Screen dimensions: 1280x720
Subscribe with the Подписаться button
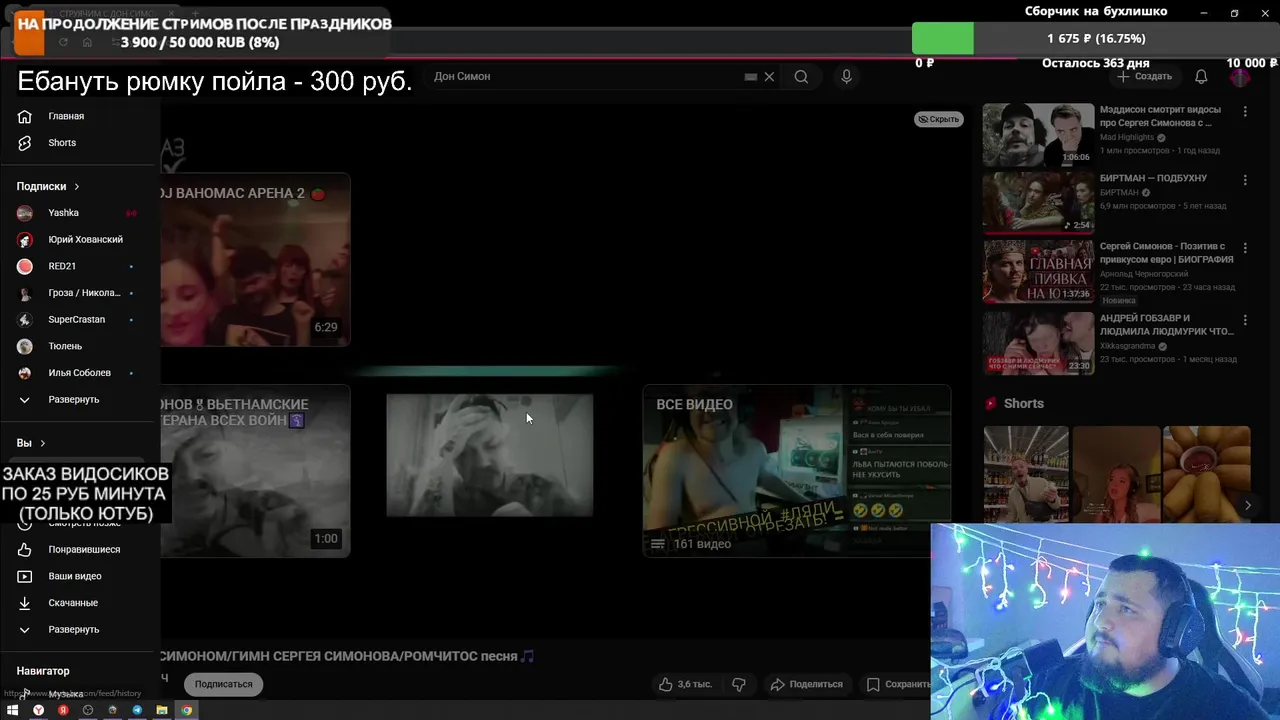tap(223, 684)
